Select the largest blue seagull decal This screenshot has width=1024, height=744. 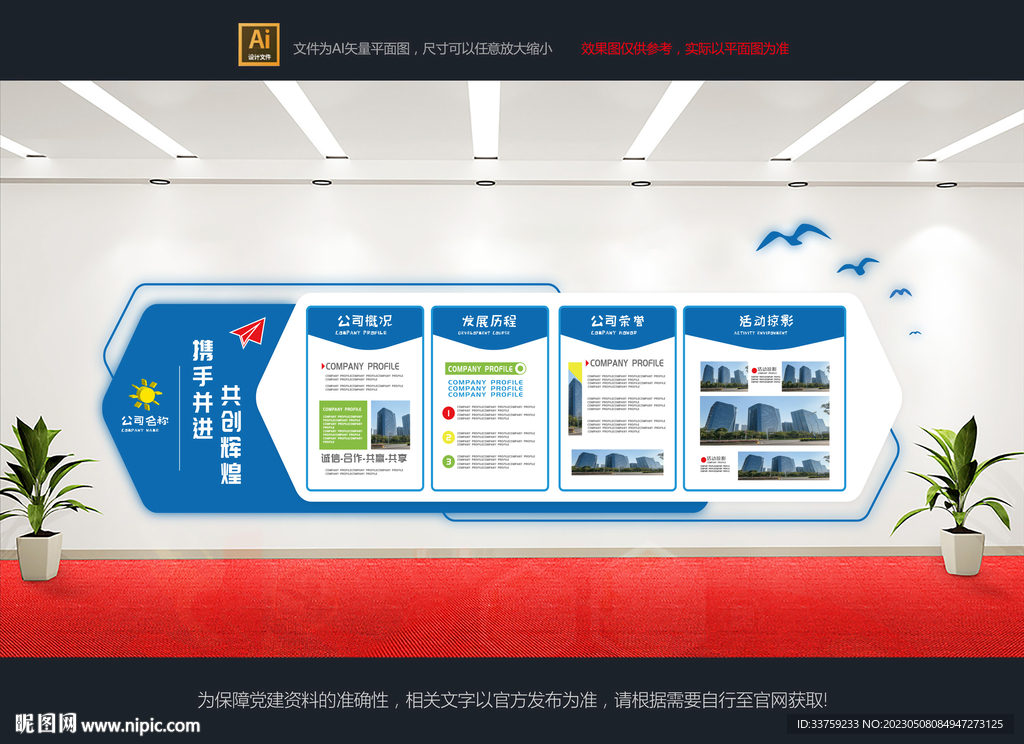click(792, 236)
